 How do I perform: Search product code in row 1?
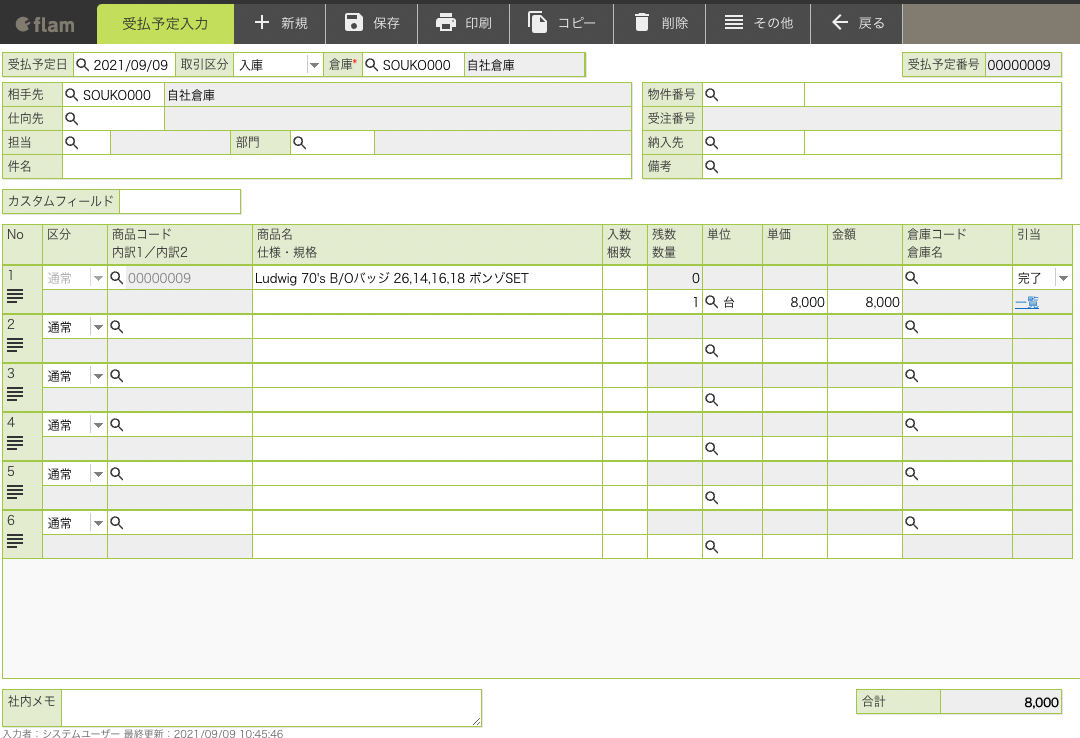click(x=116, y=278)
